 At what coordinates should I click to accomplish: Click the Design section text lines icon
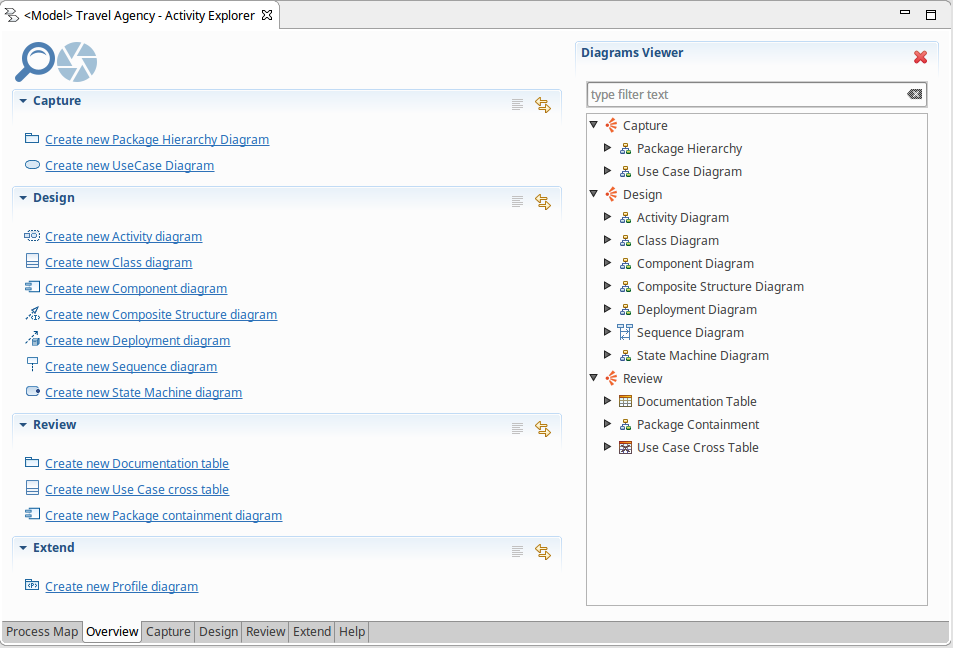pos(517,201)
